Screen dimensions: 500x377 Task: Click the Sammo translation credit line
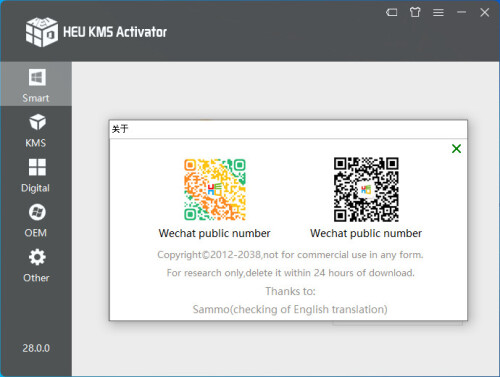[x=290, y=309]
